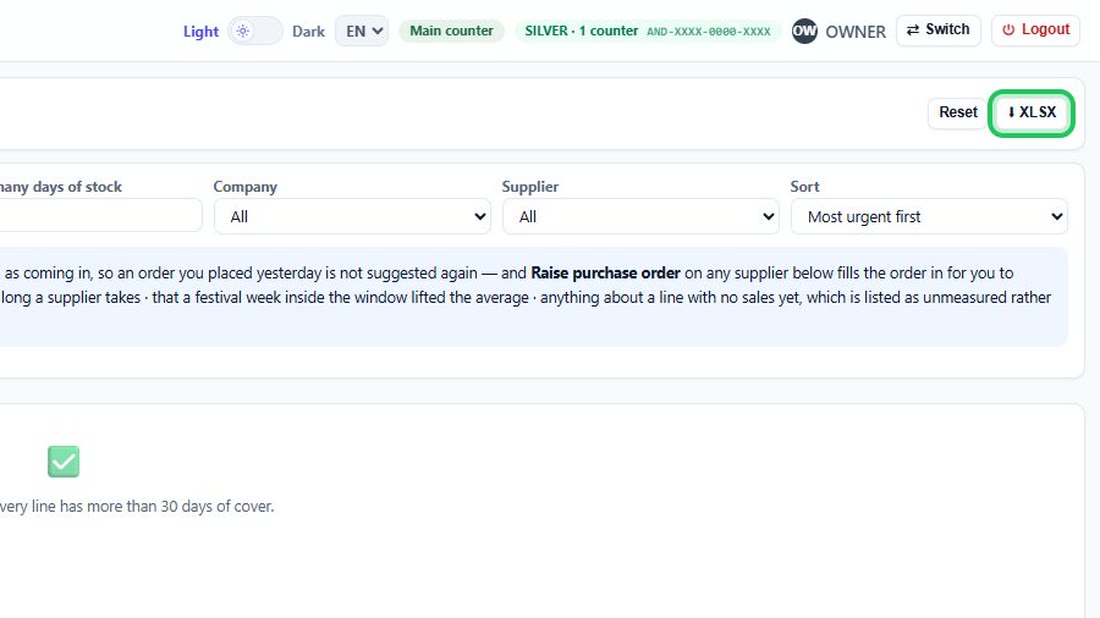Select the Light theme label
Screen dimensions: 1100x618
201,32
